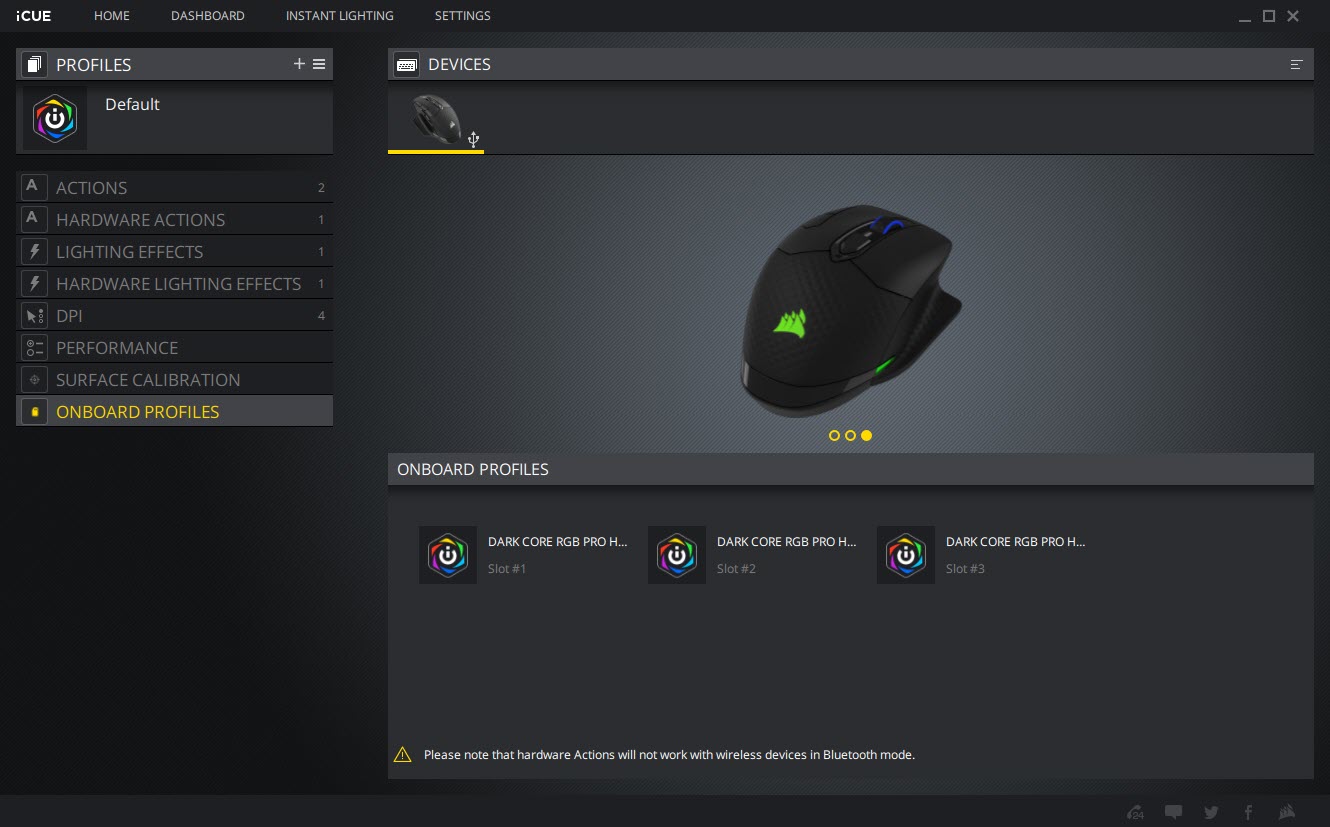Click the Onboard Profiles panel header

851,469
